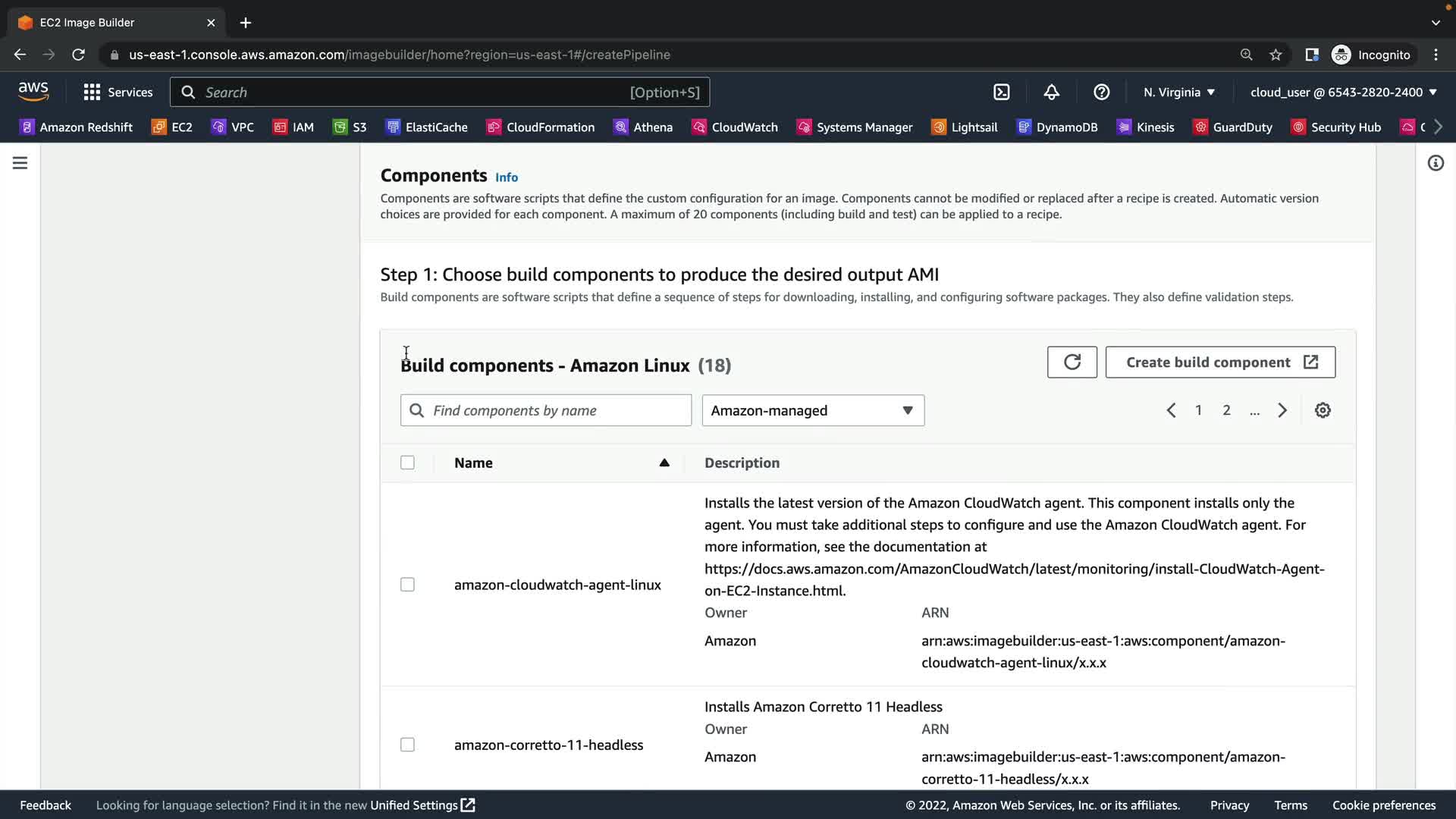Click Create build component button
The image size is (1456, 819).
coord(1220,362)
